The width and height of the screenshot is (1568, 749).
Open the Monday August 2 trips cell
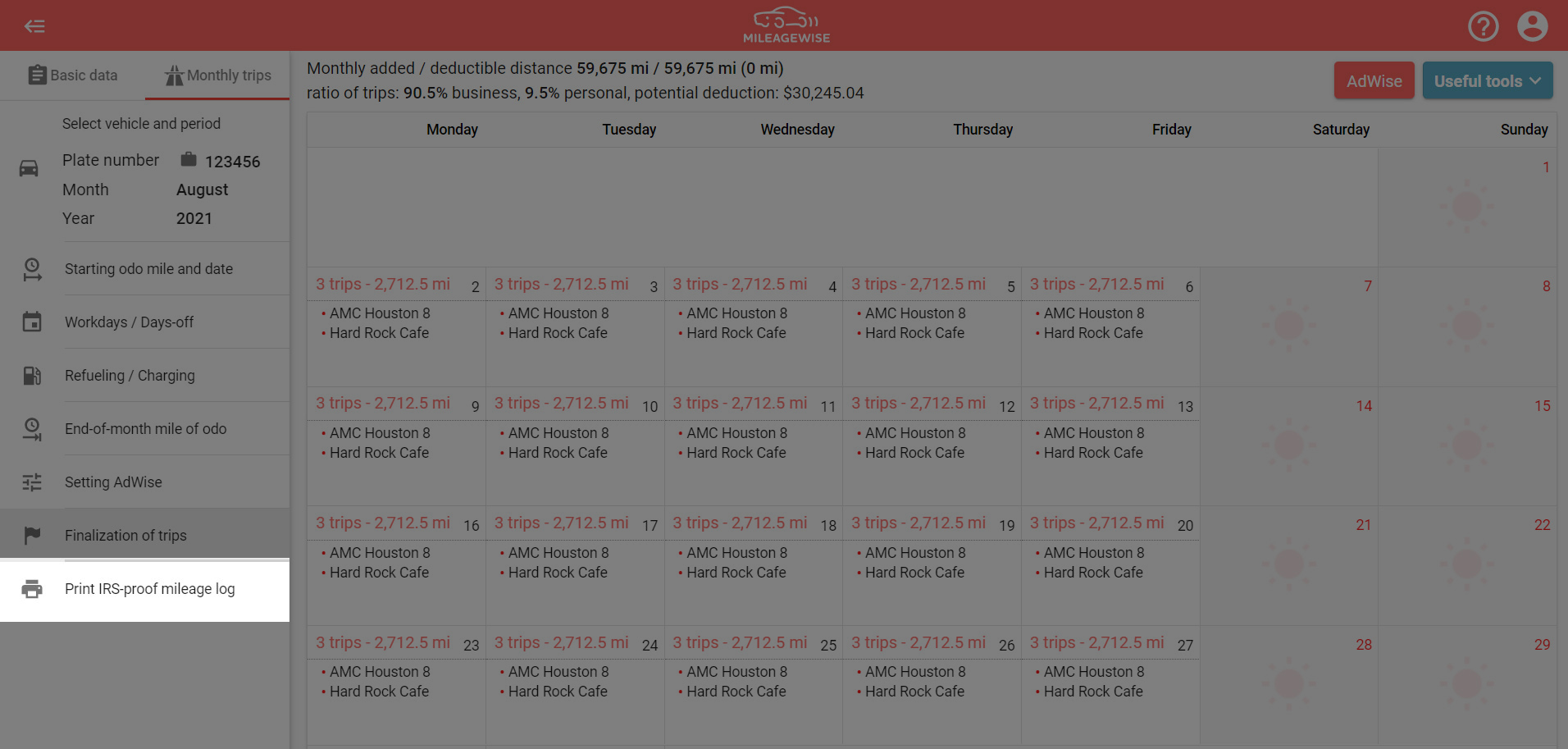[395, 326]
